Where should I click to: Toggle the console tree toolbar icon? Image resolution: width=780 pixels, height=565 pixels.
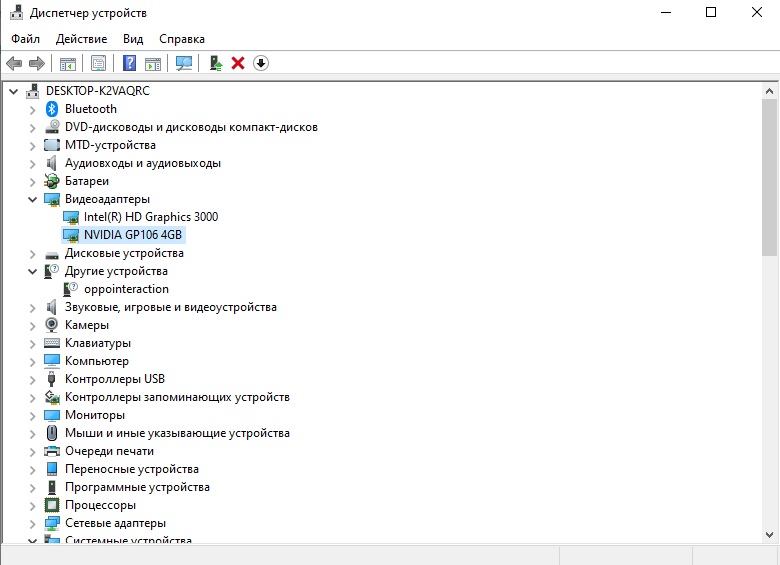pos(68,64)
